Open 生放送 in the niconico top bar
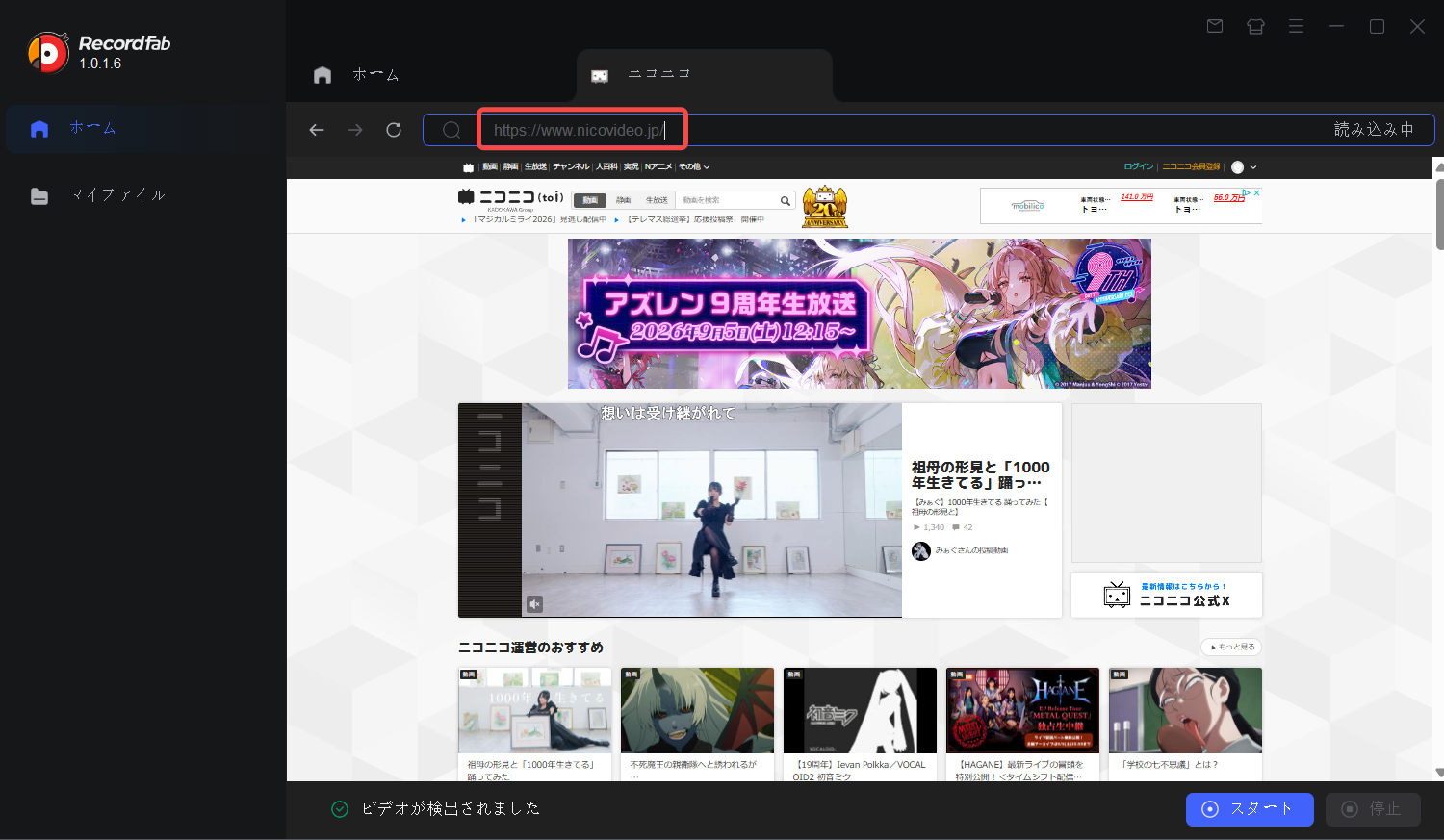The height and width of the screenshot is (840, 1444). coord(536,167)
